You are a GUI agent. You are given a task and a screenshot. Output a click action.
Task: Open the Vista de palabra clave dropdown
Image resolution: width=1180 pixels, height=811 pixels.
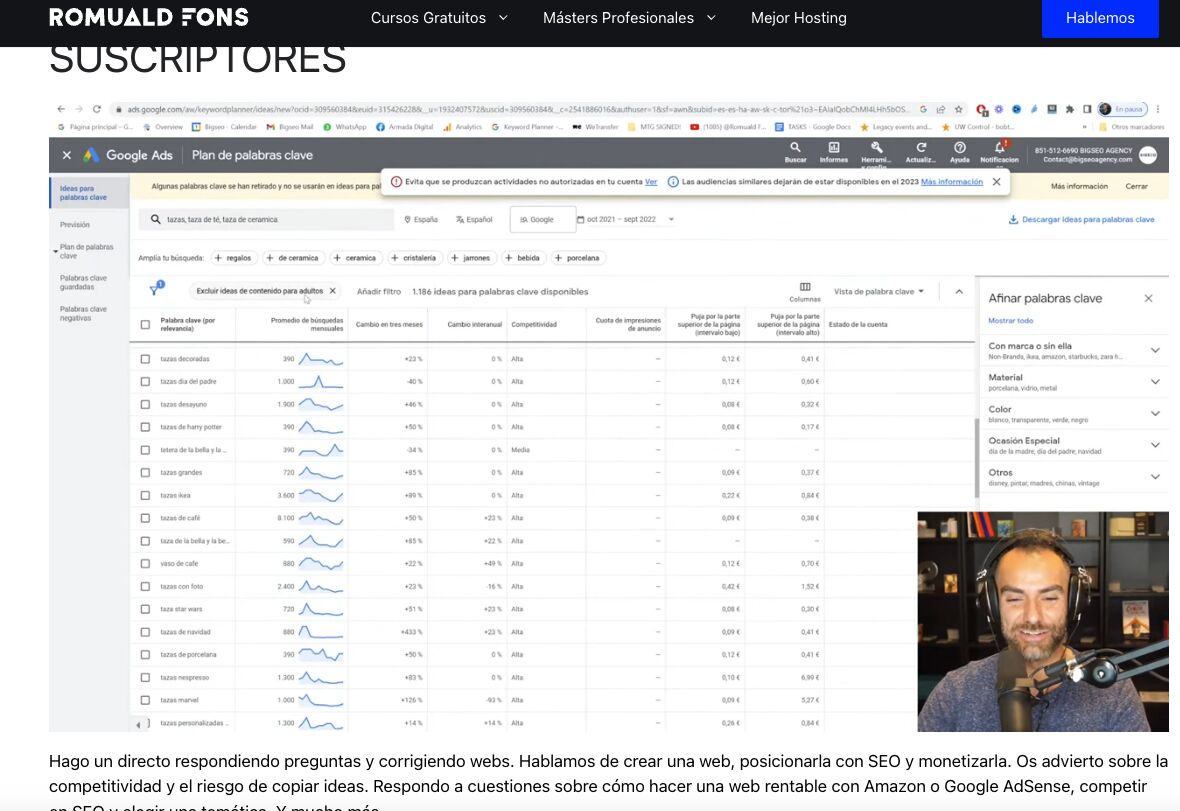tap(879, 292)
